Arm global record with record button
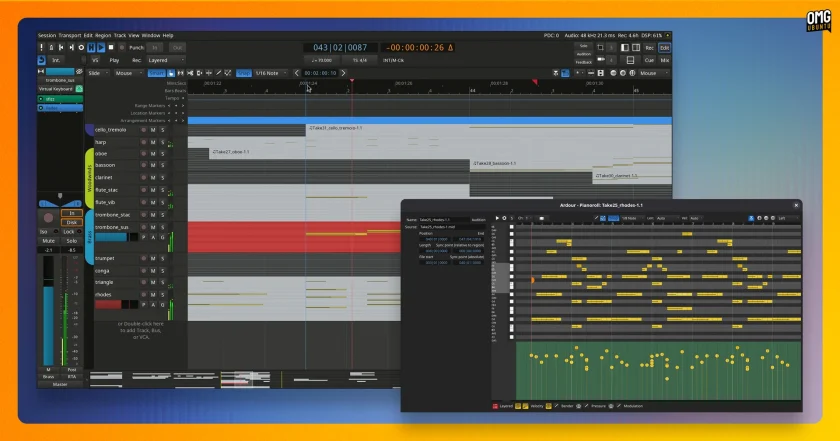Screen dimensions: 840x441 tap(122, 48)
